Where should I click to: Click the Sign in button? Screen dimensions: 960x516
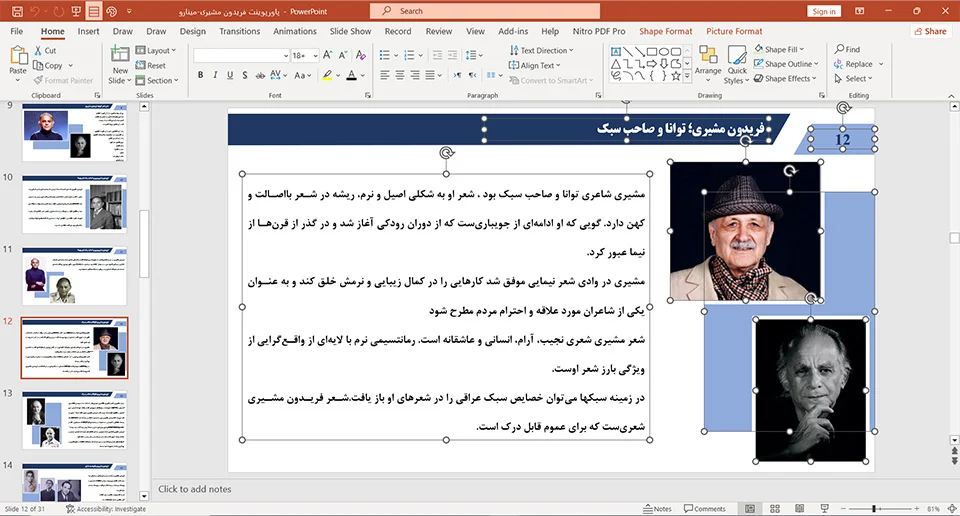click(x=824, y=11)
